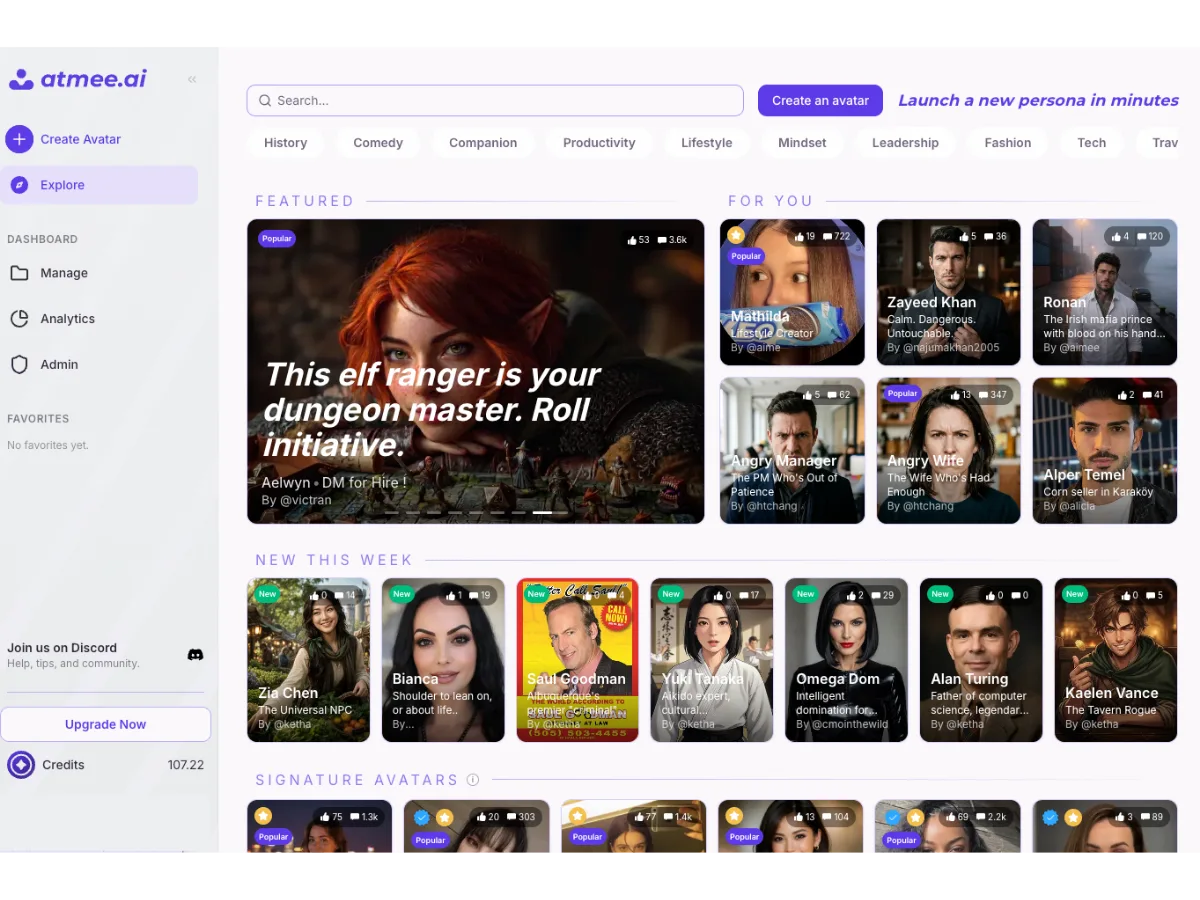Open the Manage menu item label
This screenshot has width=1200, height=900.
coord(64,273)
